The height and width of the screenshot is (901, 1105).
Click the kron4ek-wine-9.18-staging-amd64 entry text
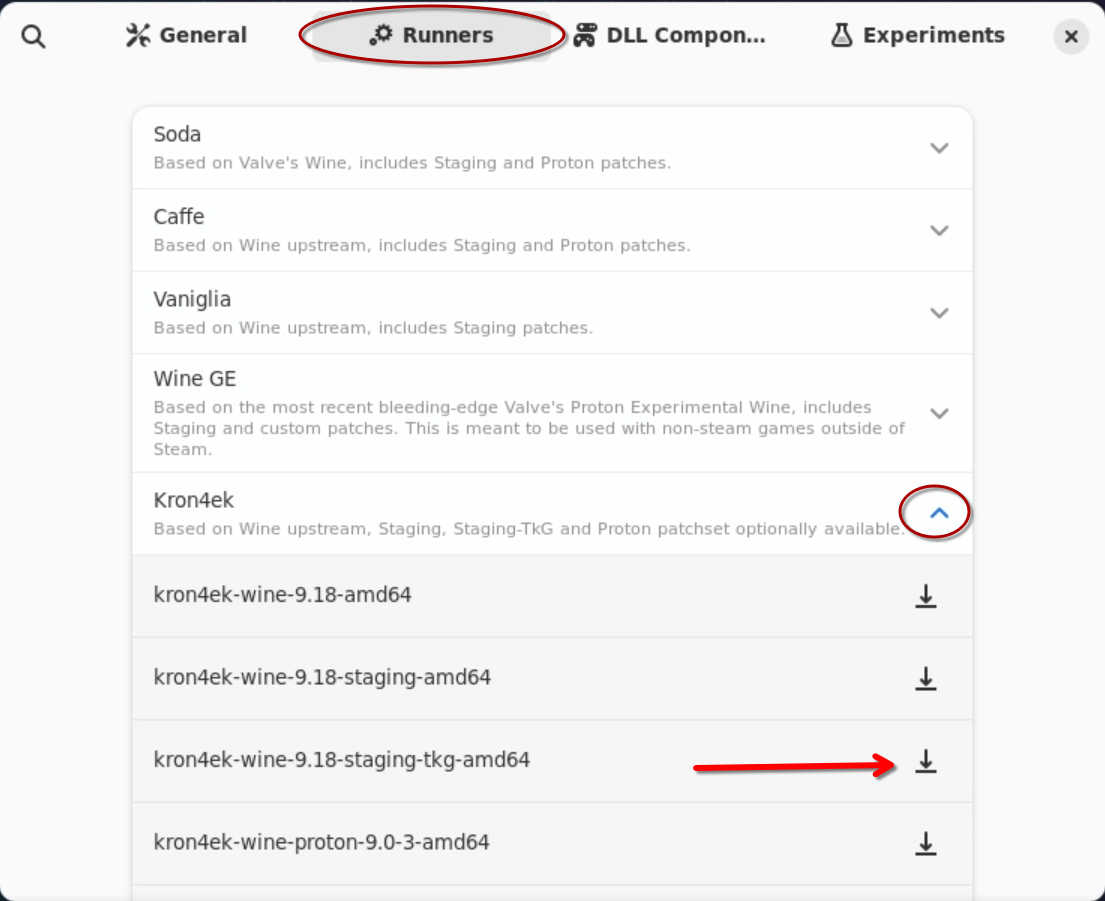click(x=322, y=677)
